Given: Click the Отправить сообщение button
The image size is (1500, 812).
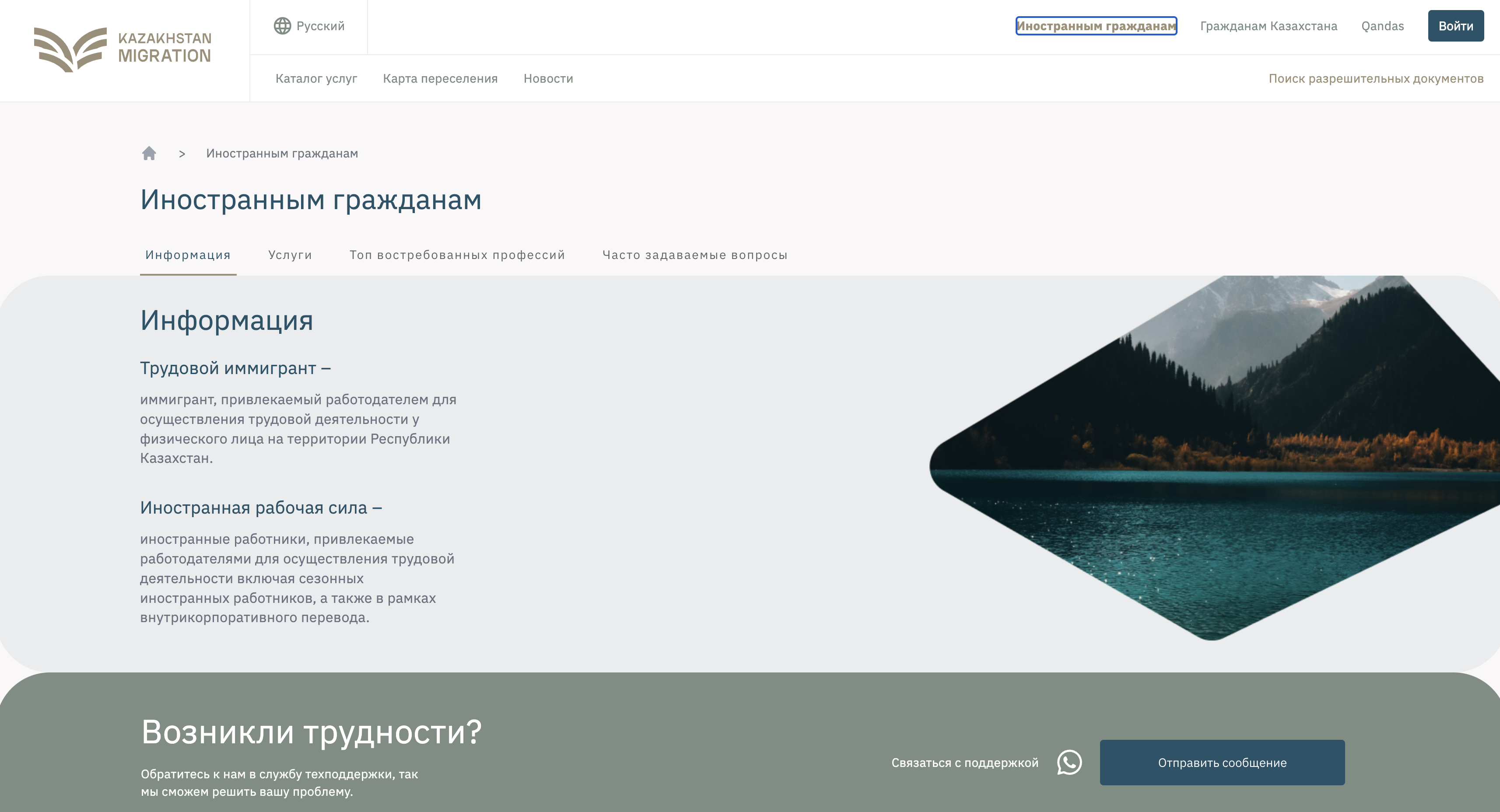Looking at the screenshot, I should click(1222, 763).
